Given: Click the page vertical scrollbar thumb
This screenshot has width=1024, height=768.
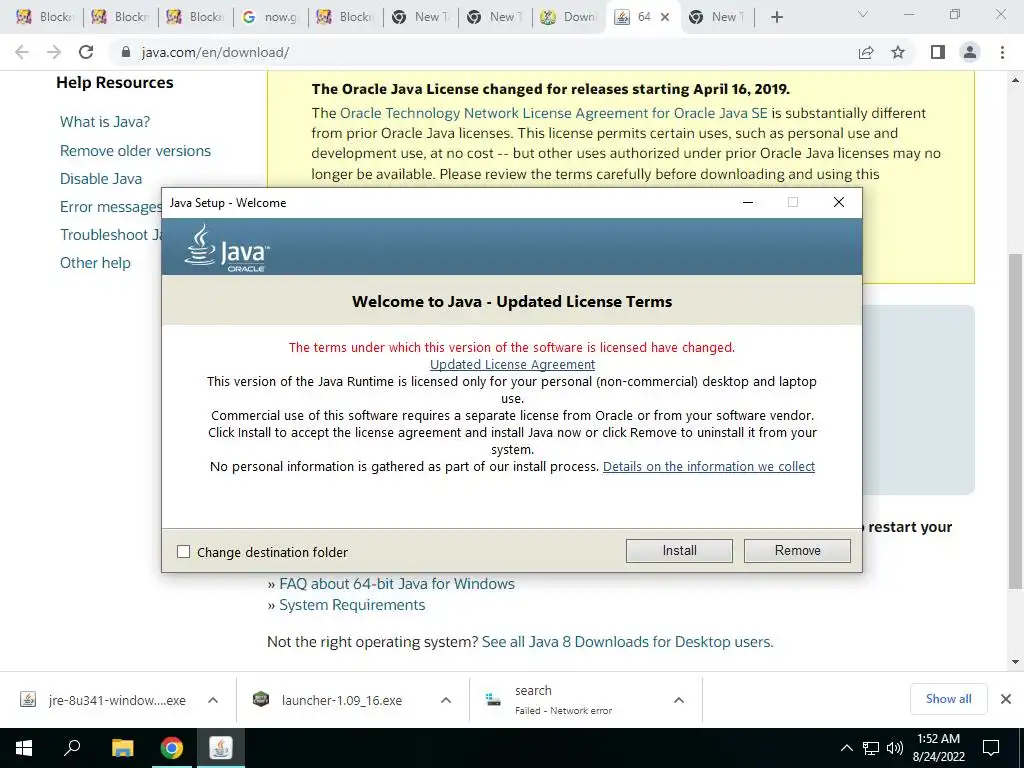Looking at the screenshot, I should point(1015,421).
